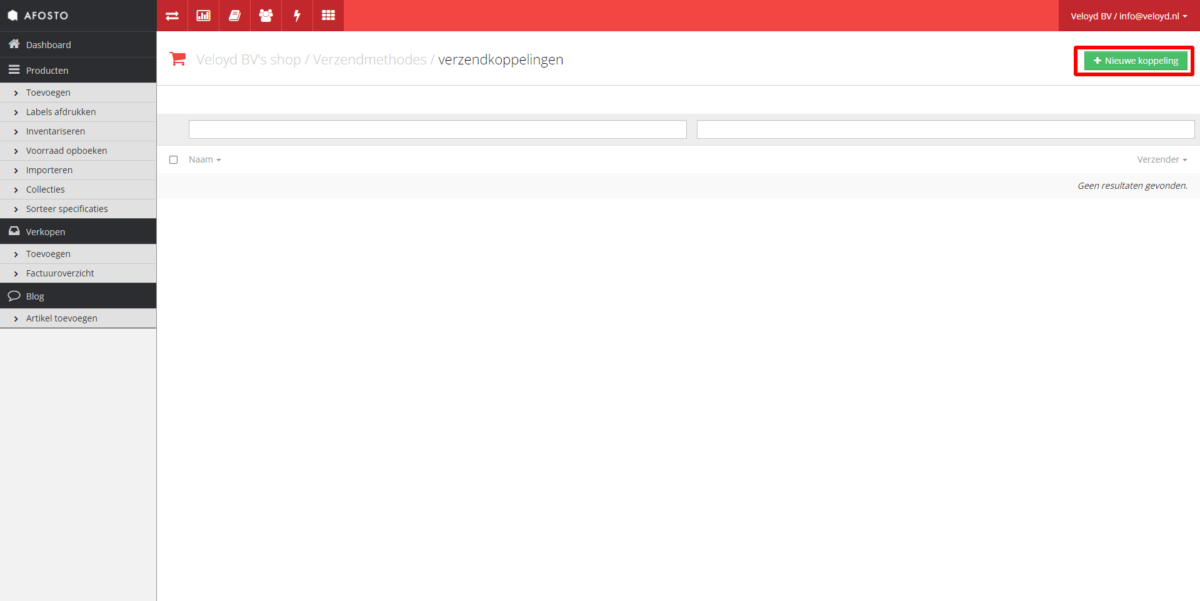
Task: Click the red shopping cart icon
Action: 178,59
